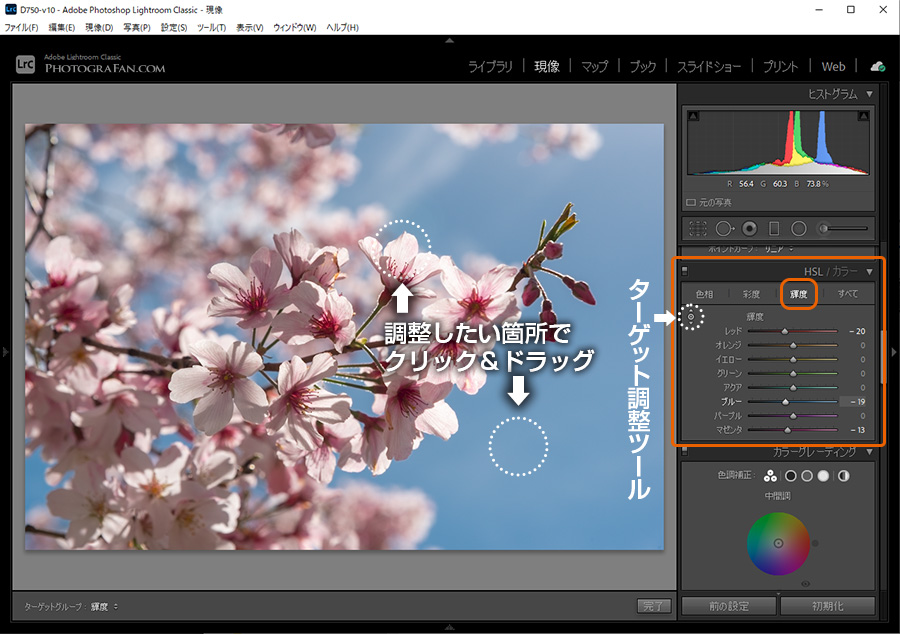Click the Lrc identity plate logo
900x634 pixels.
pyautogui.click(x=25, y=64)
